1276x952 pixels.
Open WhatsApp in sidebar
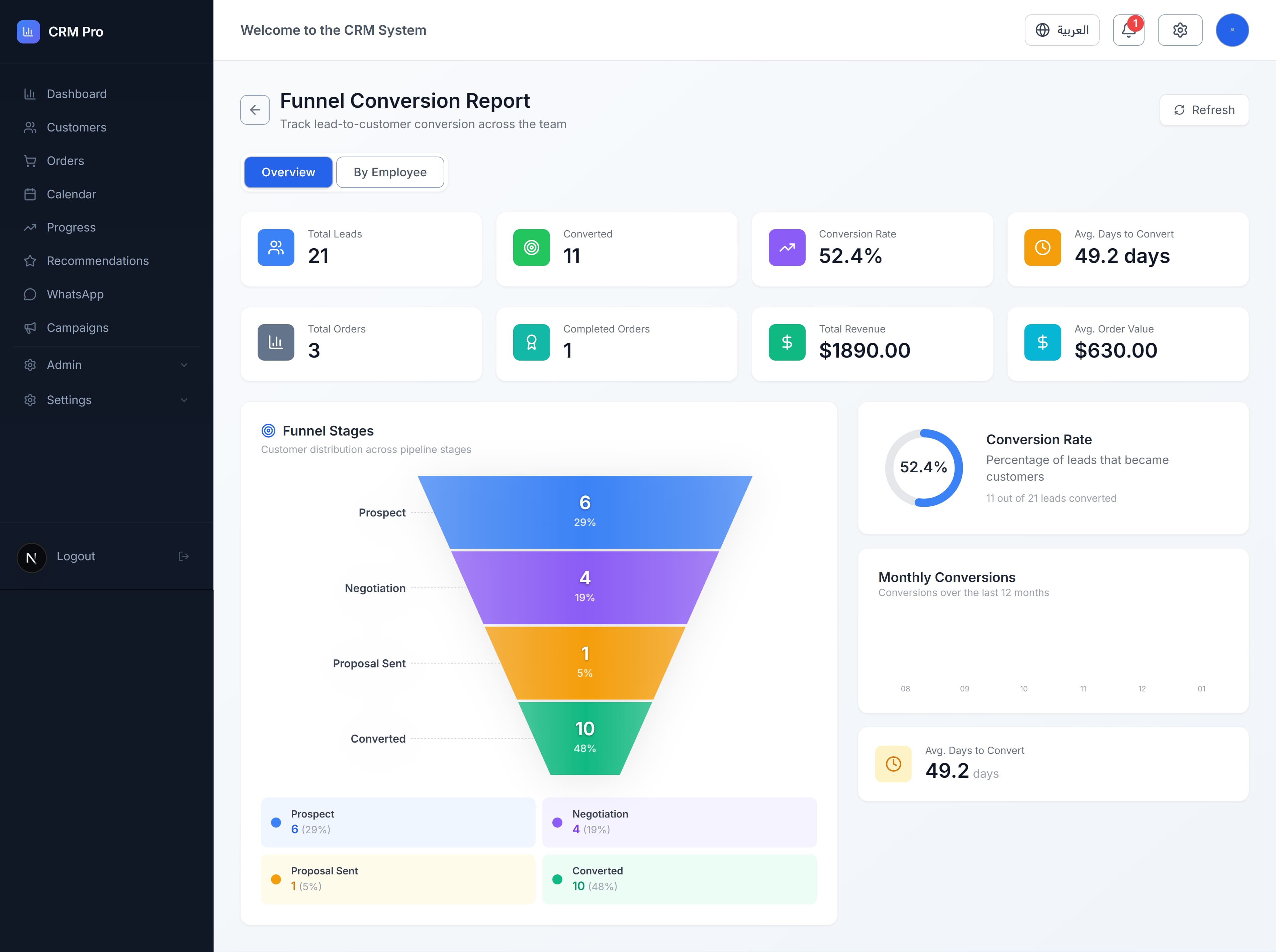(x=107, y=294)
